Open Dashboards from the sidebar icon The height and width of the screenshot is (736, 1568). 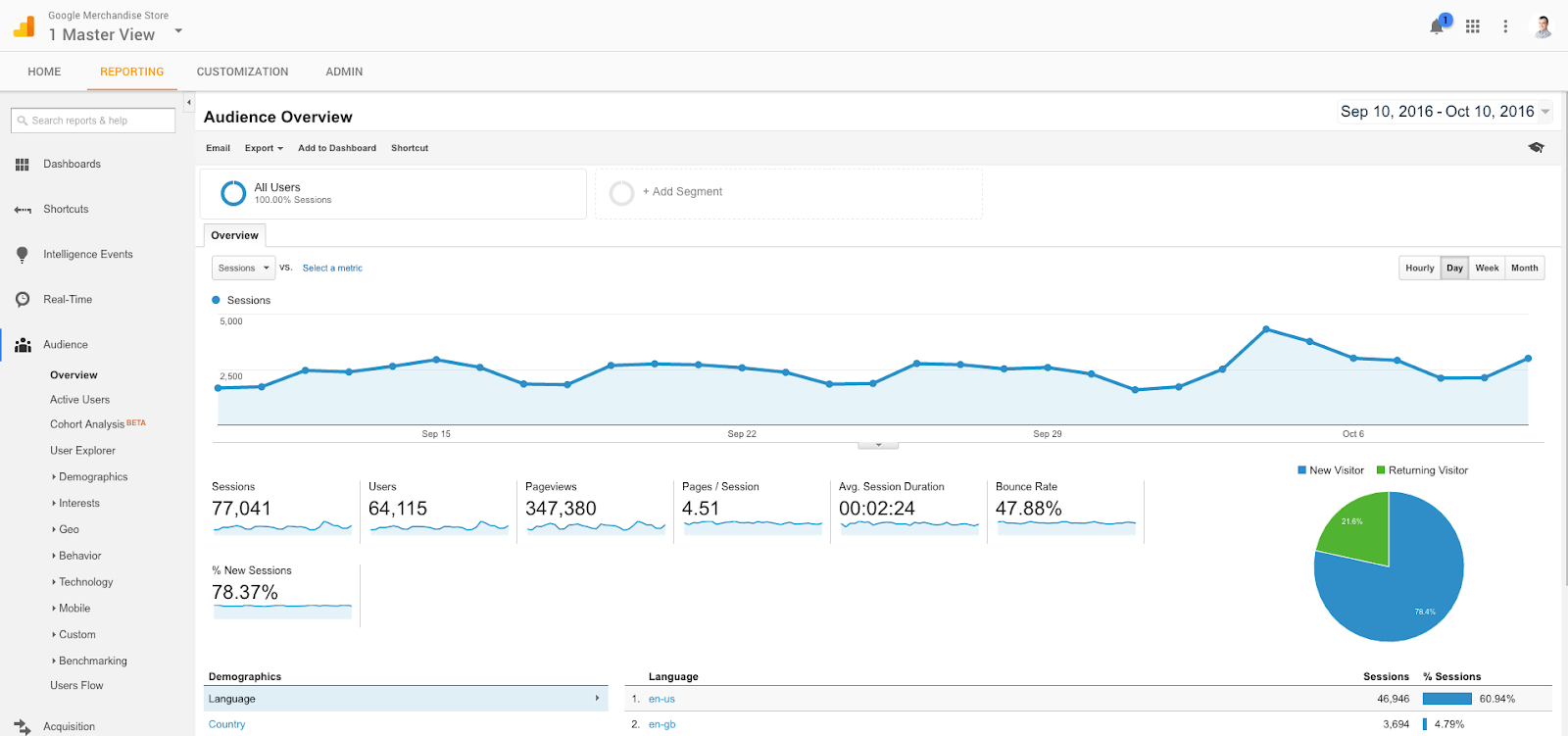click(x=22, y=165)
